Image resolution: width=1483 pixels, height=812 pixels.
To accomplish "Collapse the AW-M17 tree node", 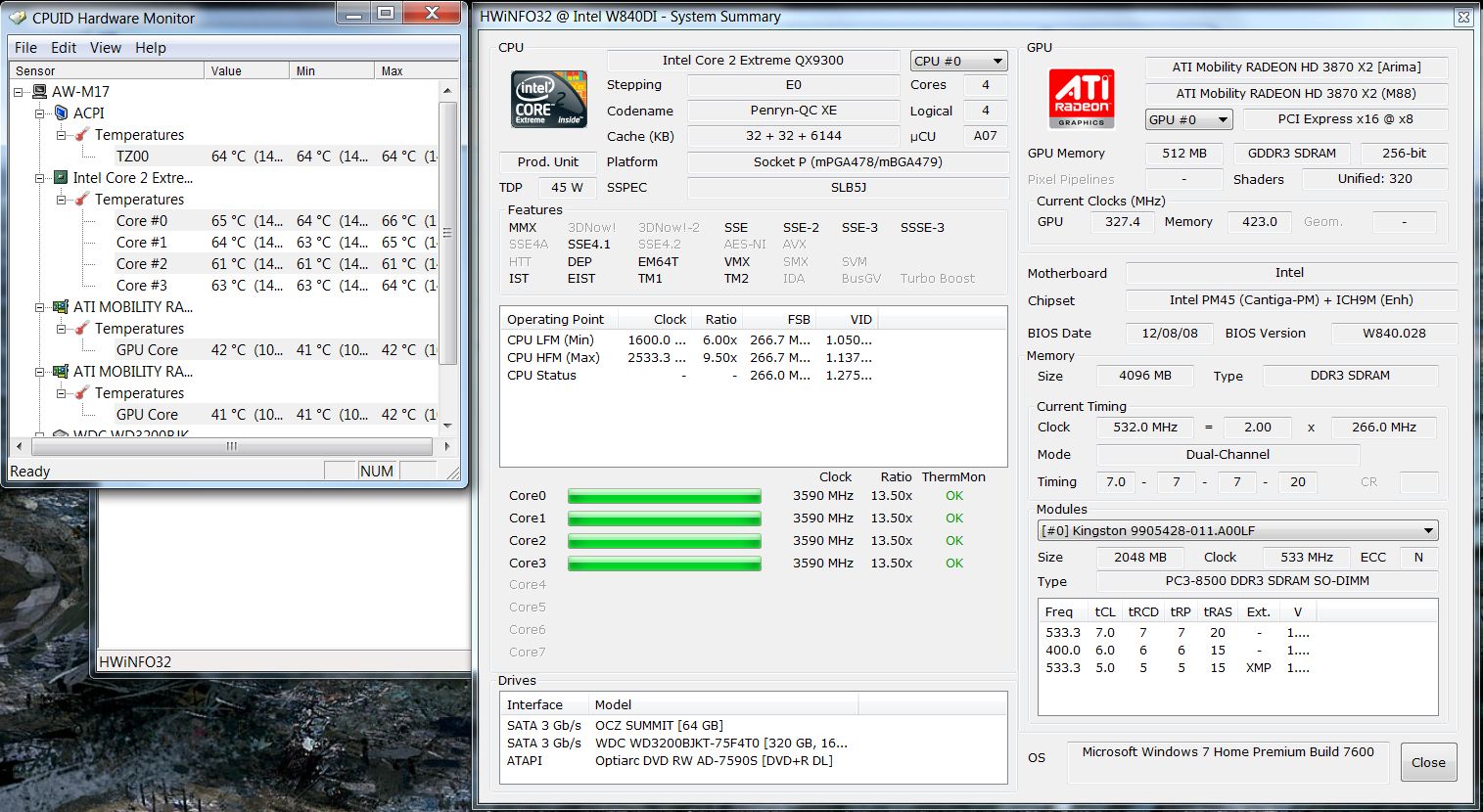I will (x=19, y=92).
